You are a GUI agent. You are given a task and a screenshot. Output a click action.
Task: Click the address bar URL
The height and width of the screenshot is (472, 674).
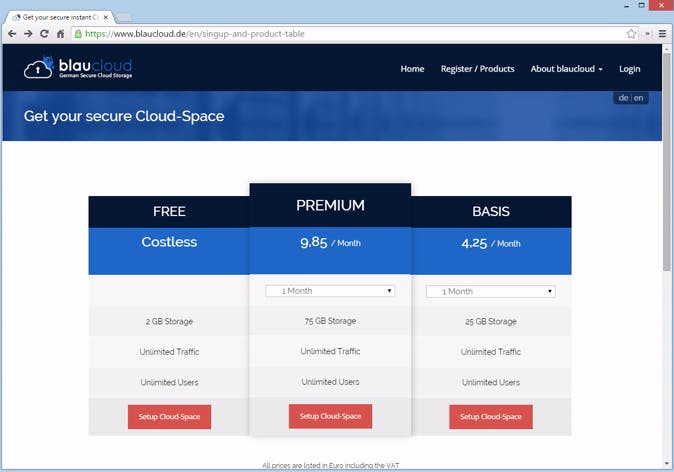click(x=194, y=34)
